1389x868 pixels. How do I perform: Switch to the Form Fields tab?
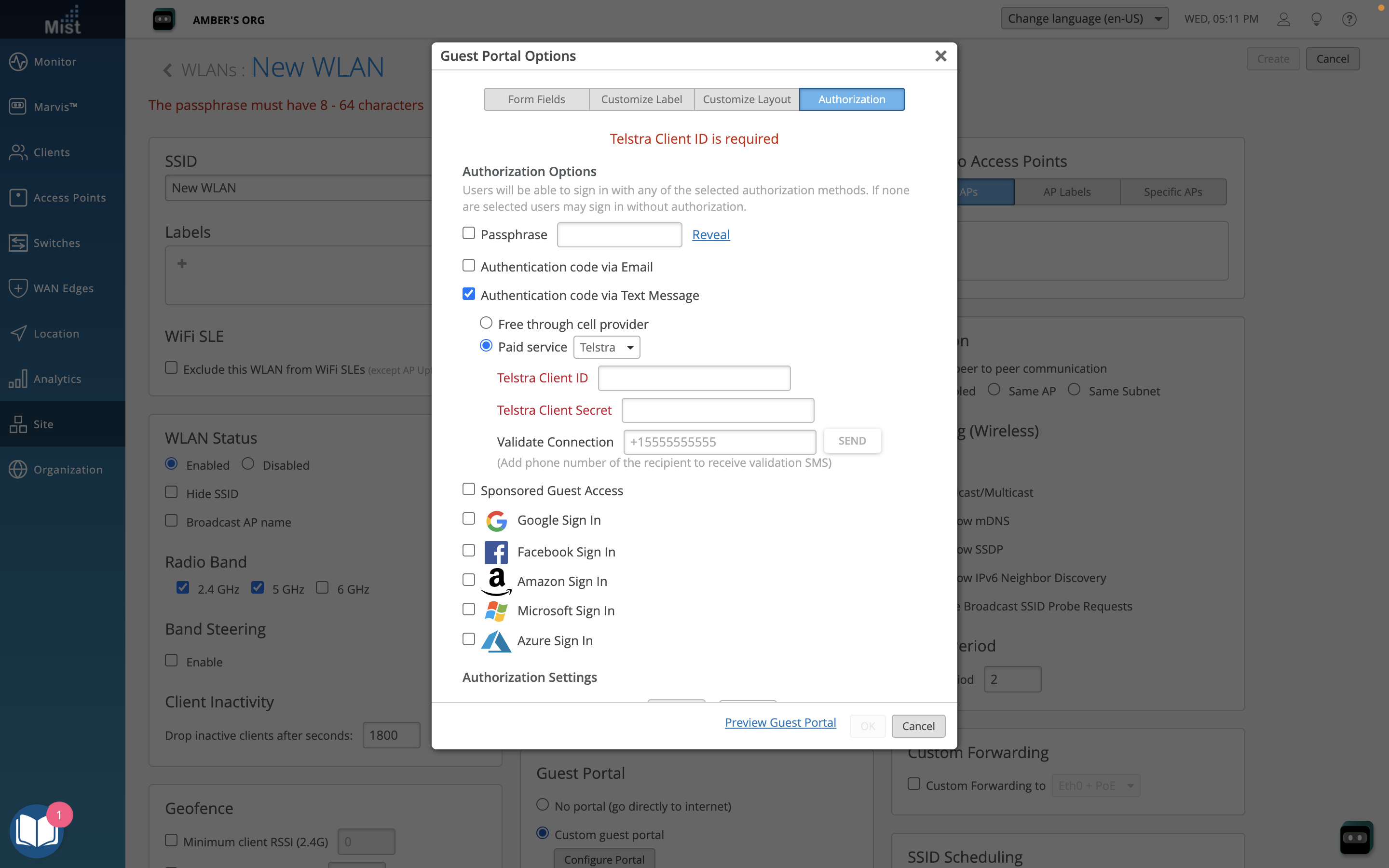click(x=536, y=99)
